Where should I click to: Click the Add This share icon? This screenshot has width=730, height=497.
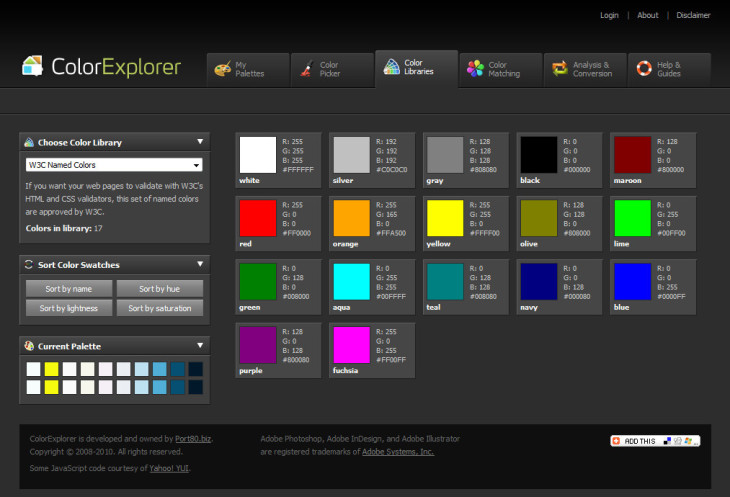pyautogui.click(x=616, y=441)
